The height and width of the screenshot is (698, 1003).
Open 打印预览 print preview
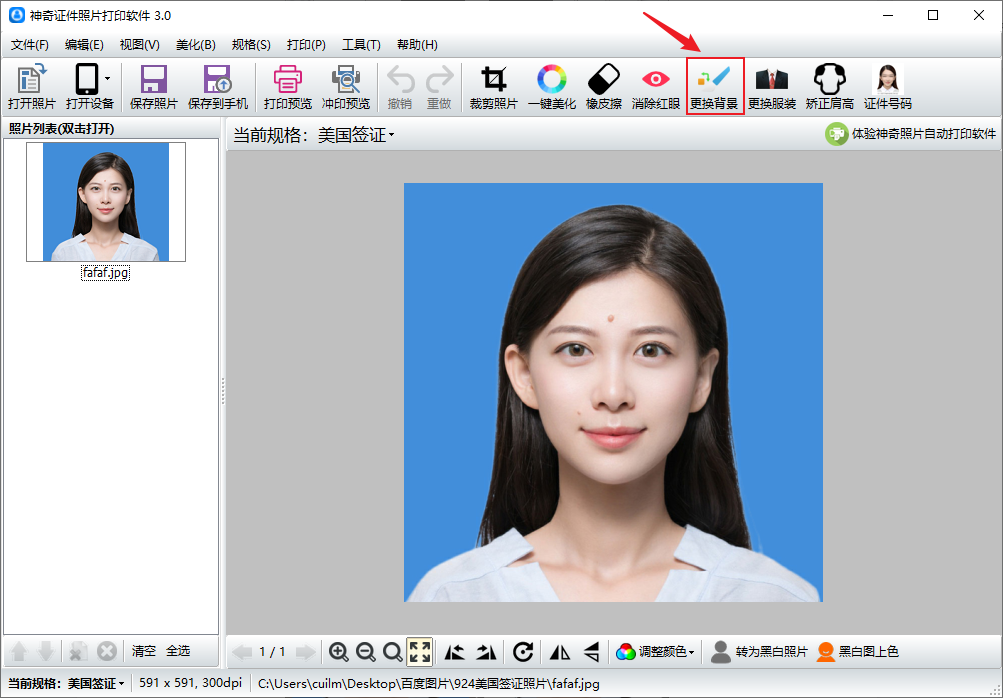click(x=287, y=86)
